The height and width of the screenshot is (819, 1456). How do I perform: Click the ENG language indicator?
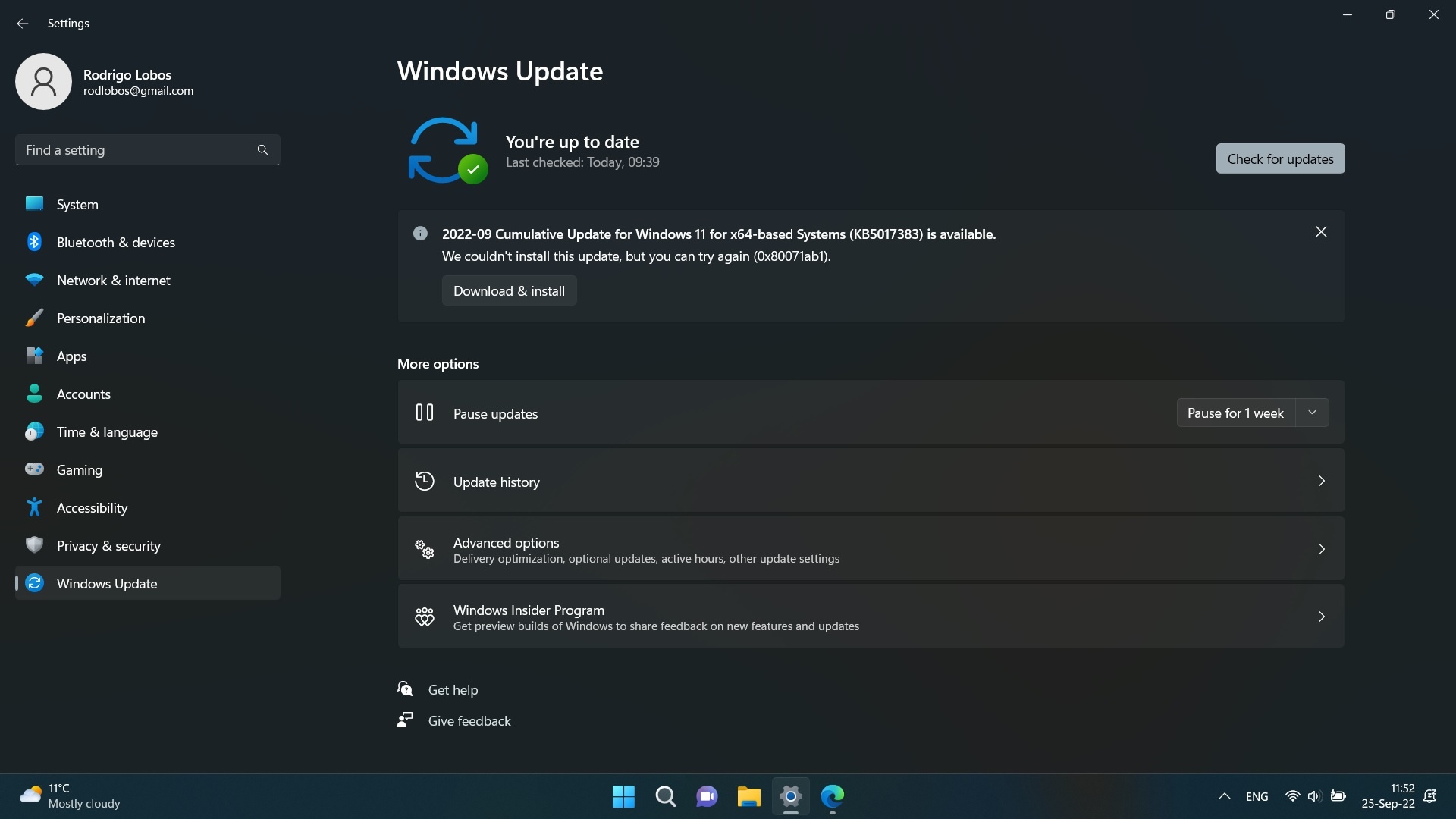pyautogui.click(x=1257, y=796)
